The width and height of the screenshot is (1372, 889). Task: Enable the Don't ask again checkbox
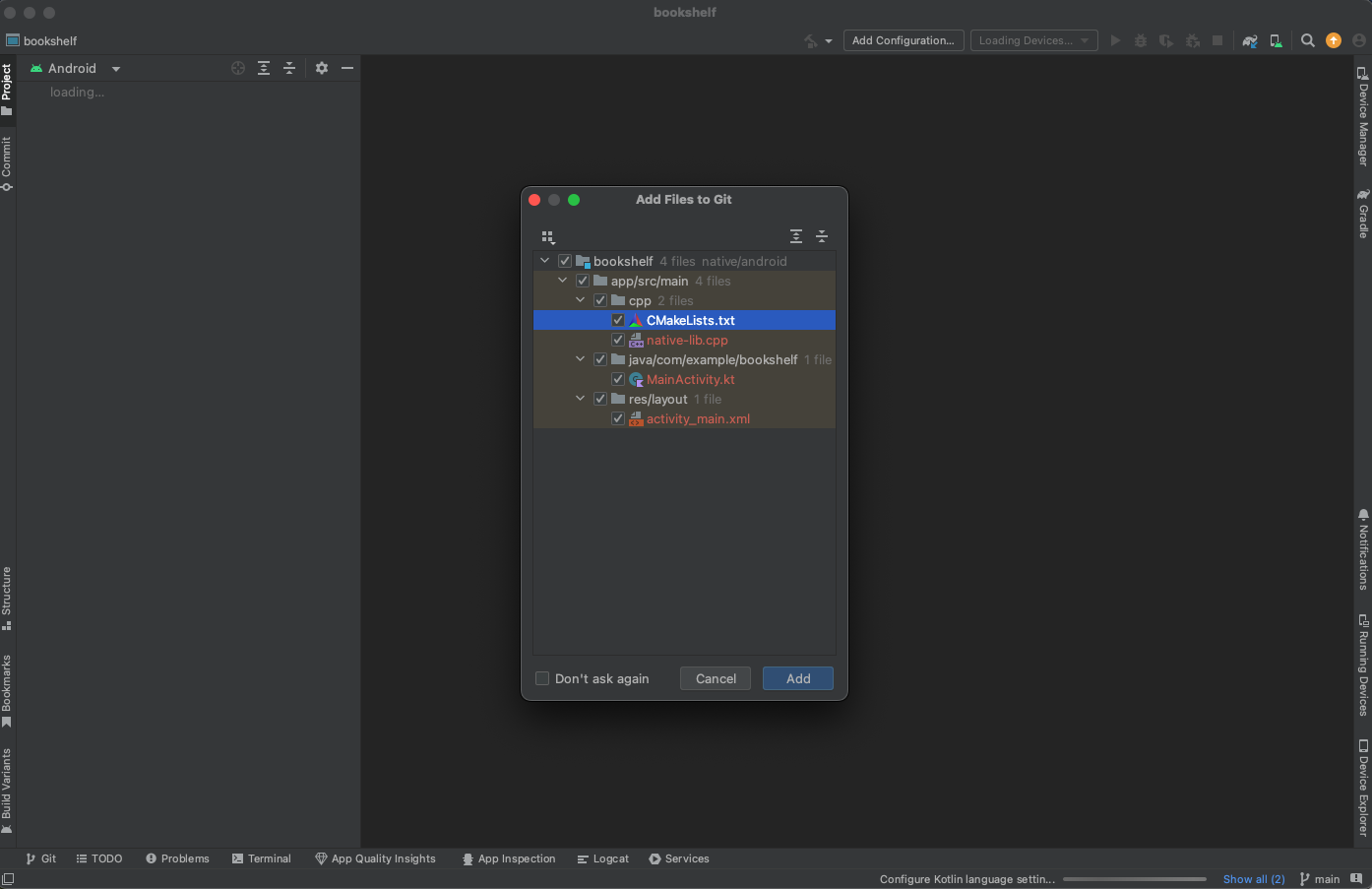542,678
